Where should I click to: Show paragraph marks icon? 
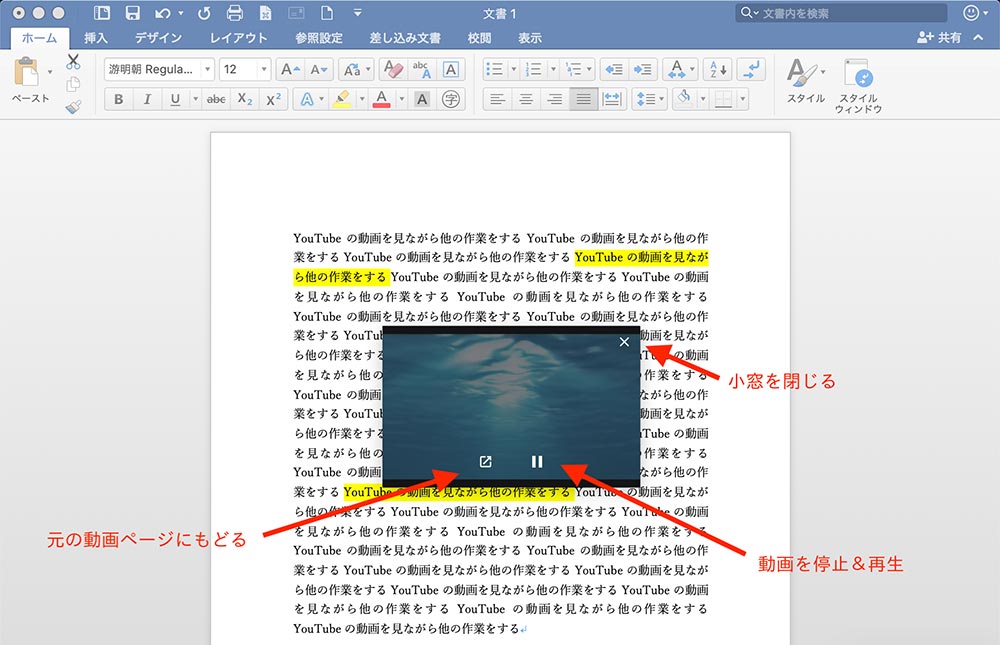[751, 70]
